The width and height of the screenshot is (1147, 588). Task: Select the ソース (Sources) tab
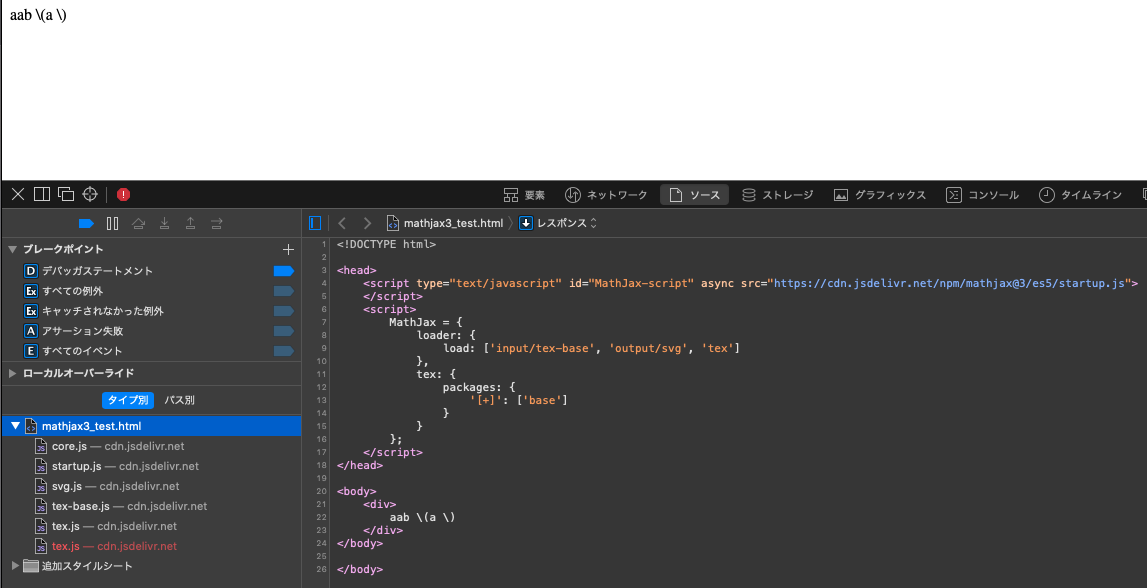pyautogui.click(x=694, y=195)
